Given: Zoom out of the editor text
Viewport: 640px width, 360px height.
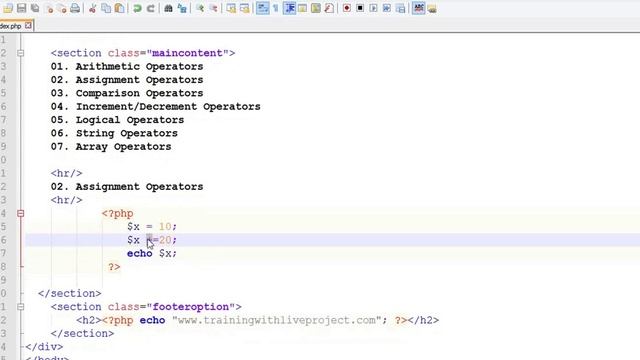Looking at the screenshot, I should 213,8.
